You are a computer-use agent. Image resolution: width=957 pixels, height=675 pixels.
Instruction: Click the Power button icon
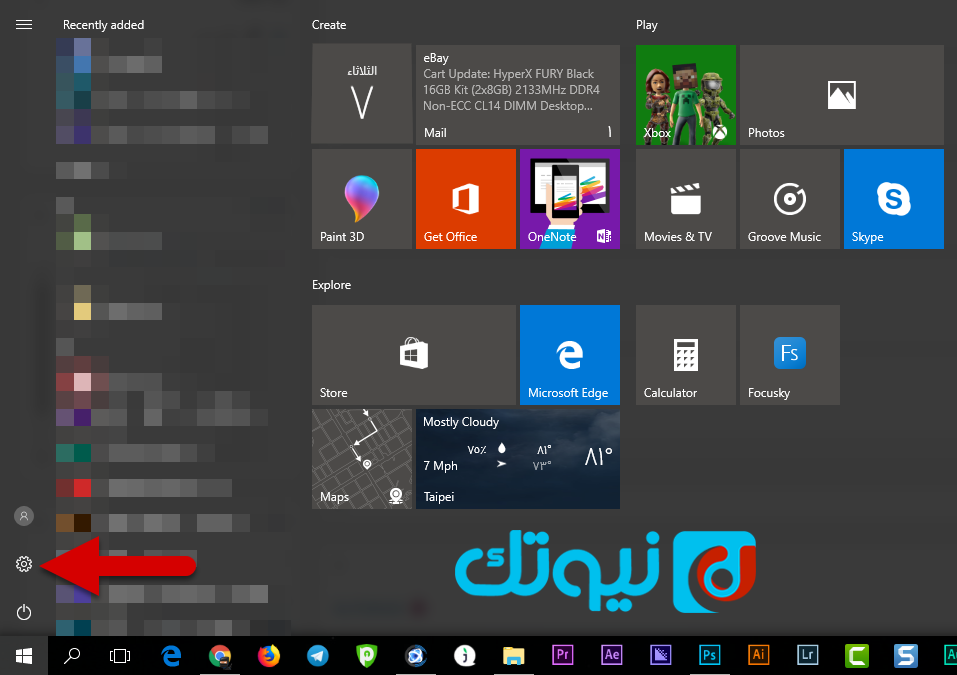[x=24, y=612]
